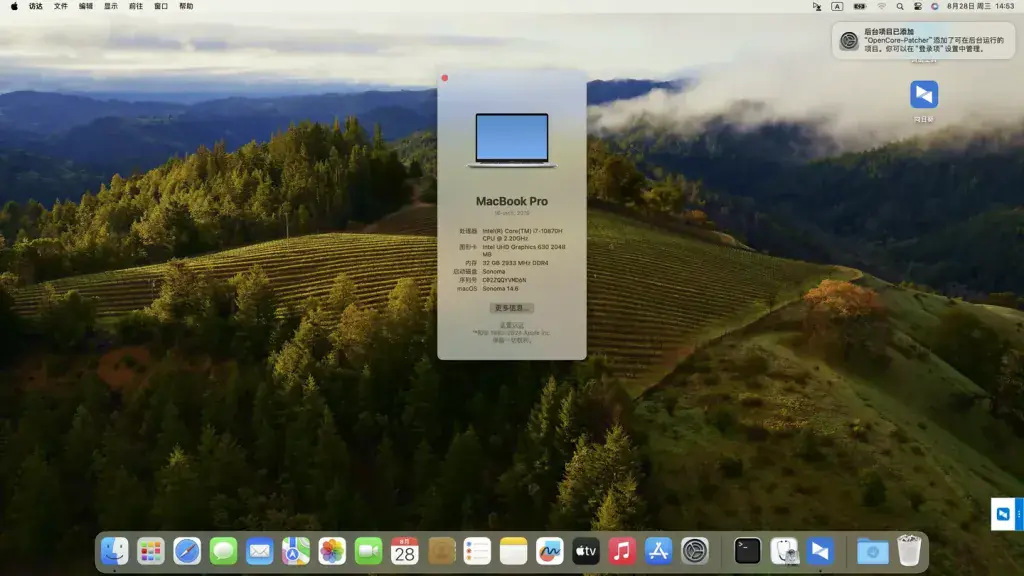Click the 32 GB 2933 MHz DDR4 text
Viewport: 1024px width, 576px height.
(x=515, y=263)
